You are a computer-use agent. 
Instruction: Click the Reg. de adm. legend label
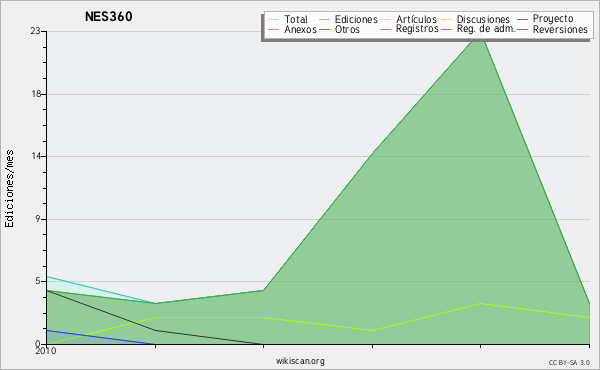tap(486, 29)
